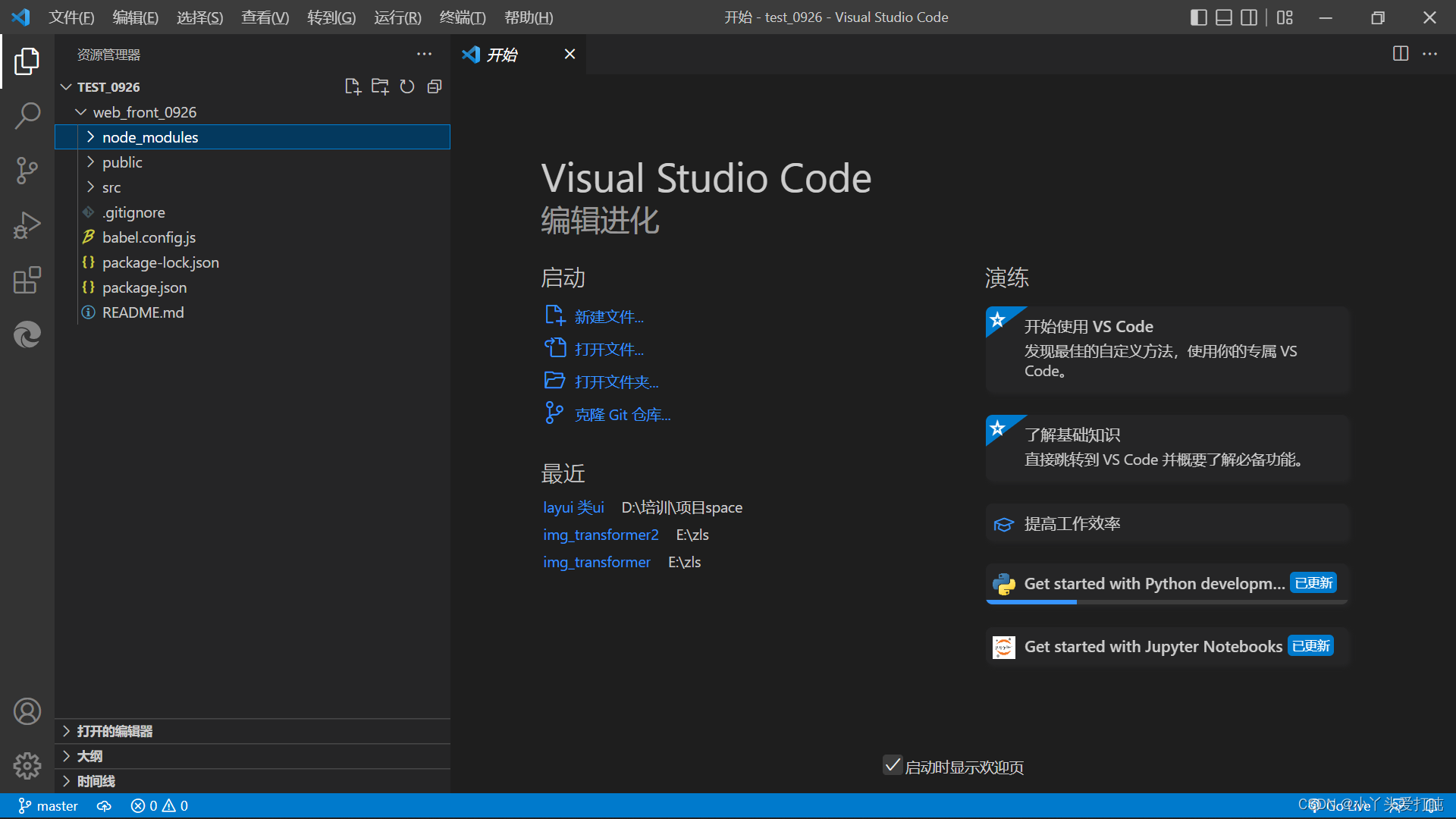Screen dimensions: 1456x819
Task: Open the 文件(F) menu
Action: (x=71, y=17)
